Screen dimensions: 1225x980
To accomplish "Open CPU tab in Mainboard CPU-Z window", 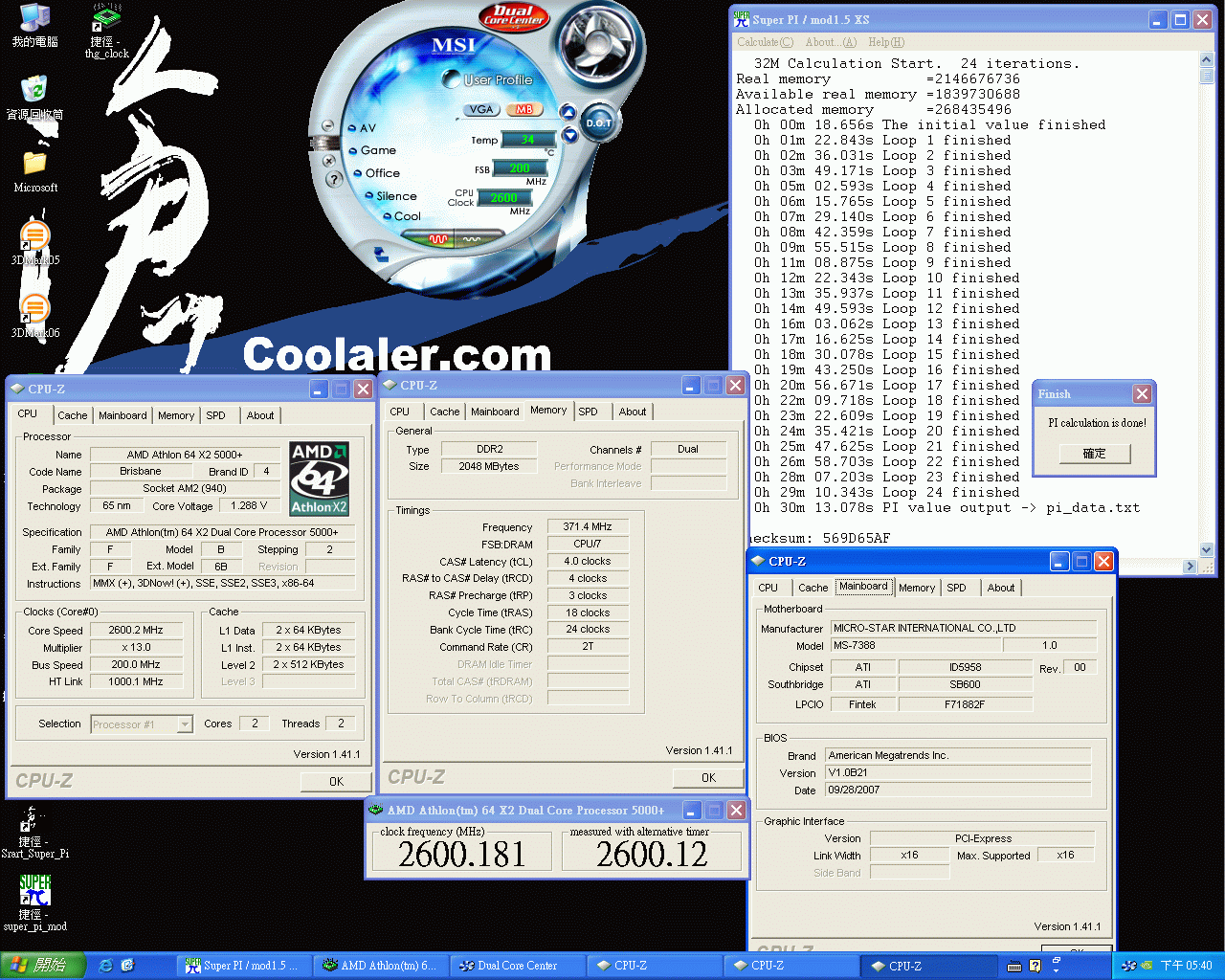I will coord(768,588).
